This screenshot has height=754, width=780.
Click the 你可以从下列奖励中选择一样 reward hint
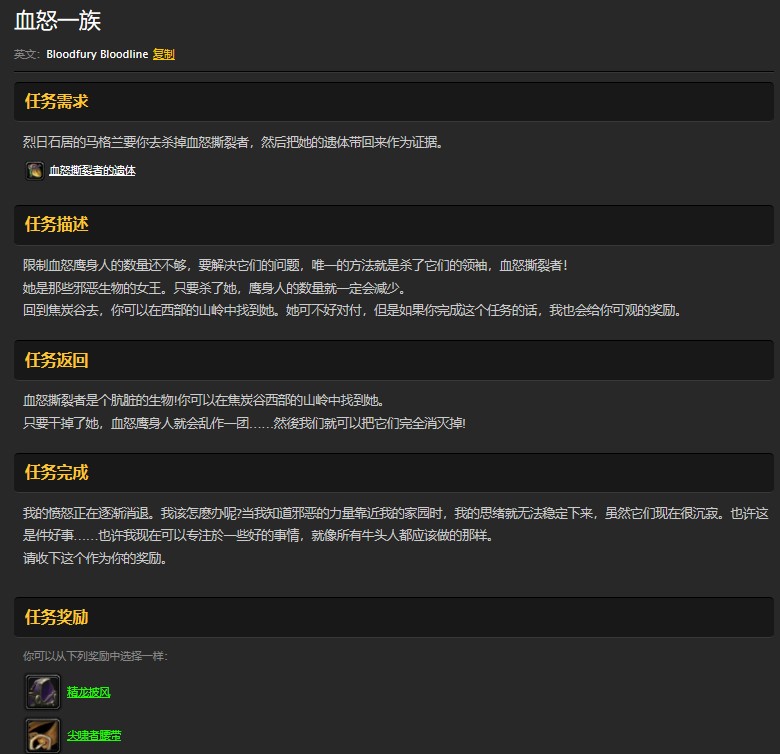(95, 656)
